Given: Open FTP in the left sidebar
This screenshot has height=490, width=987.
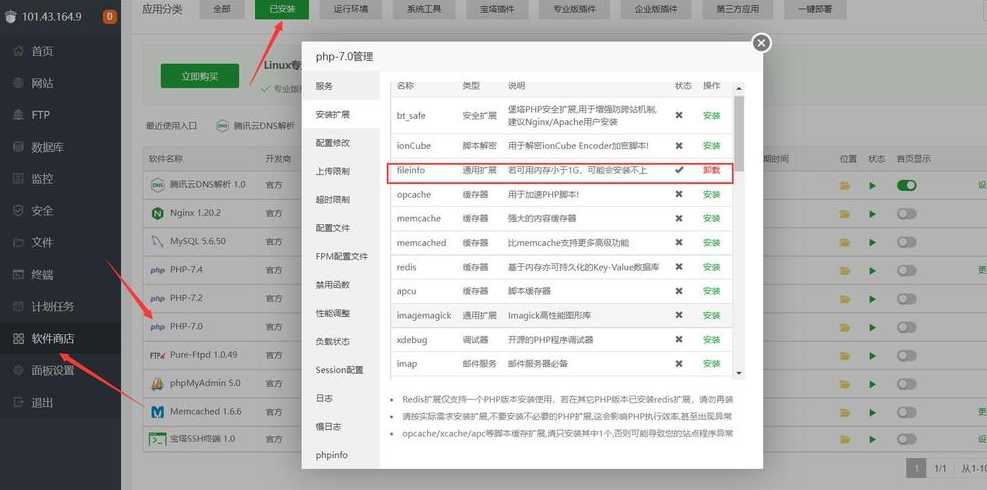Looking at the screenshot, I should (40, 115).
